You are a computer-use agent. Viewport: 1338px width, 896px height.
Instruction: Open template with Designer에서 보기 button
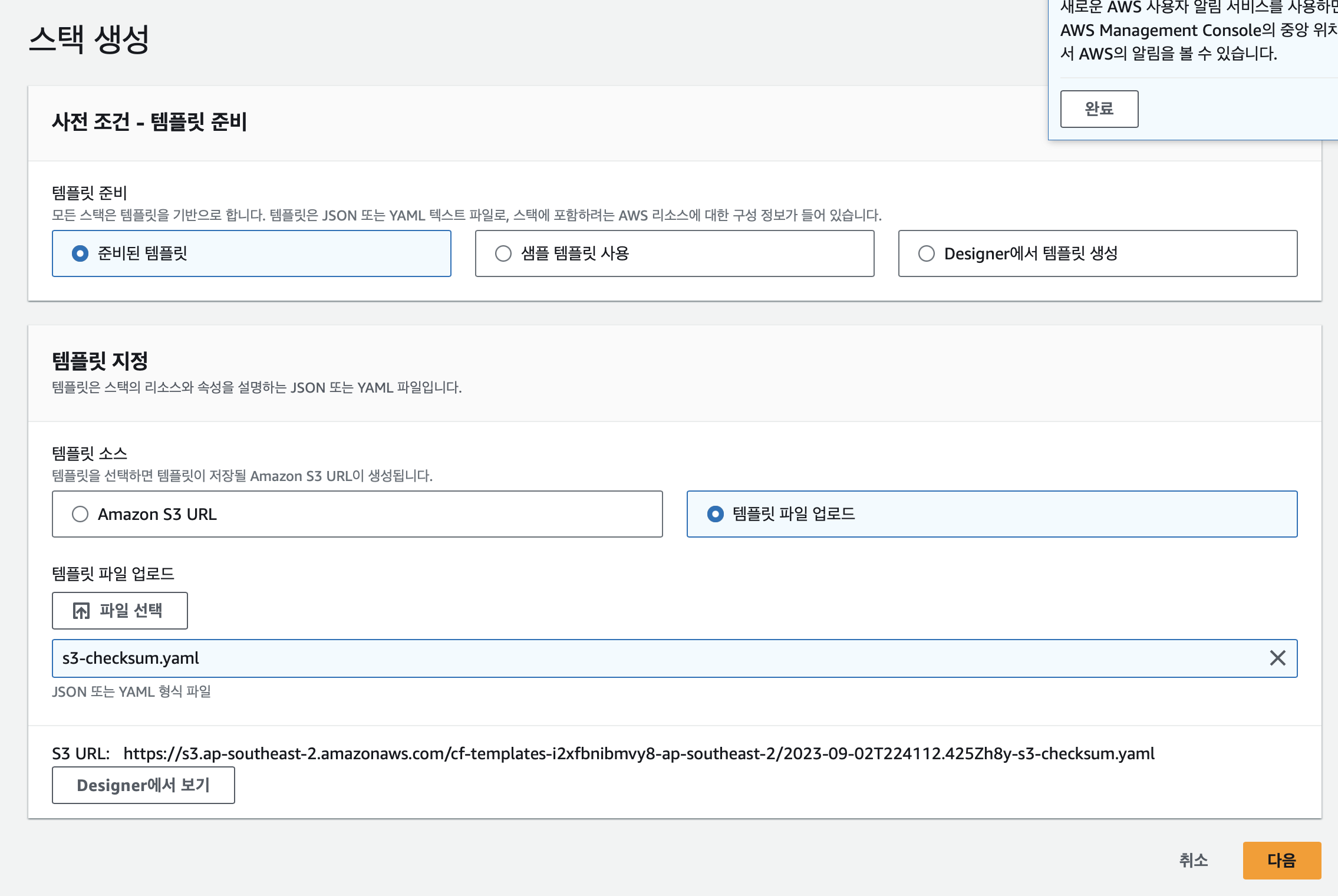[143, 785]
